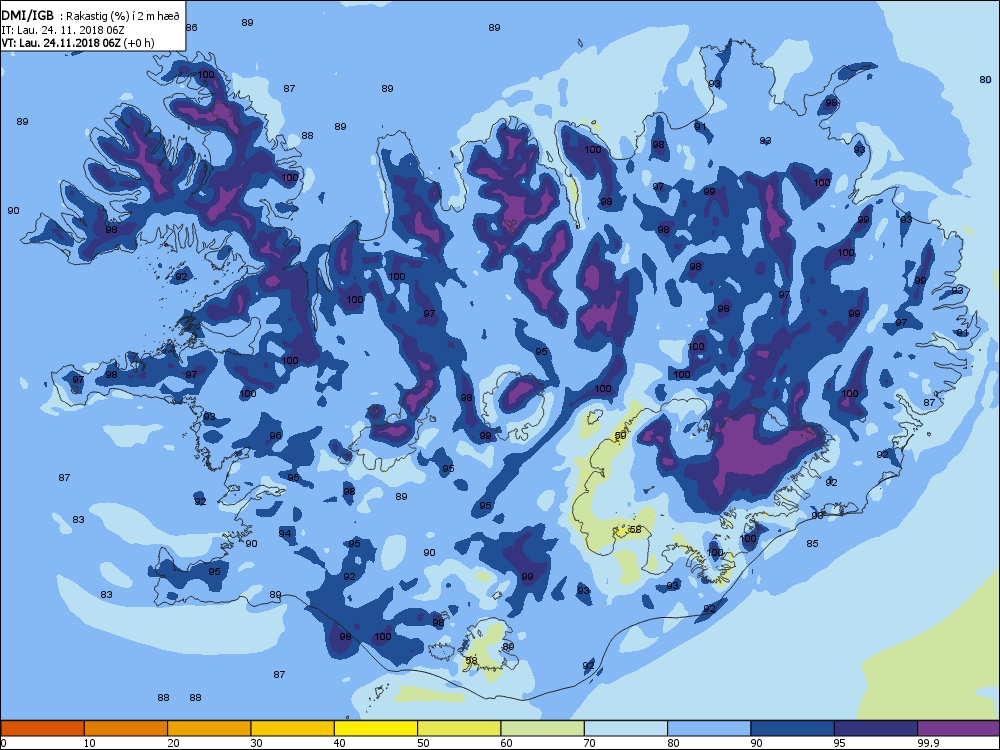Click the legend scale label '10'
Viewport: 1000px width, 750px height.
click(89, 743)
